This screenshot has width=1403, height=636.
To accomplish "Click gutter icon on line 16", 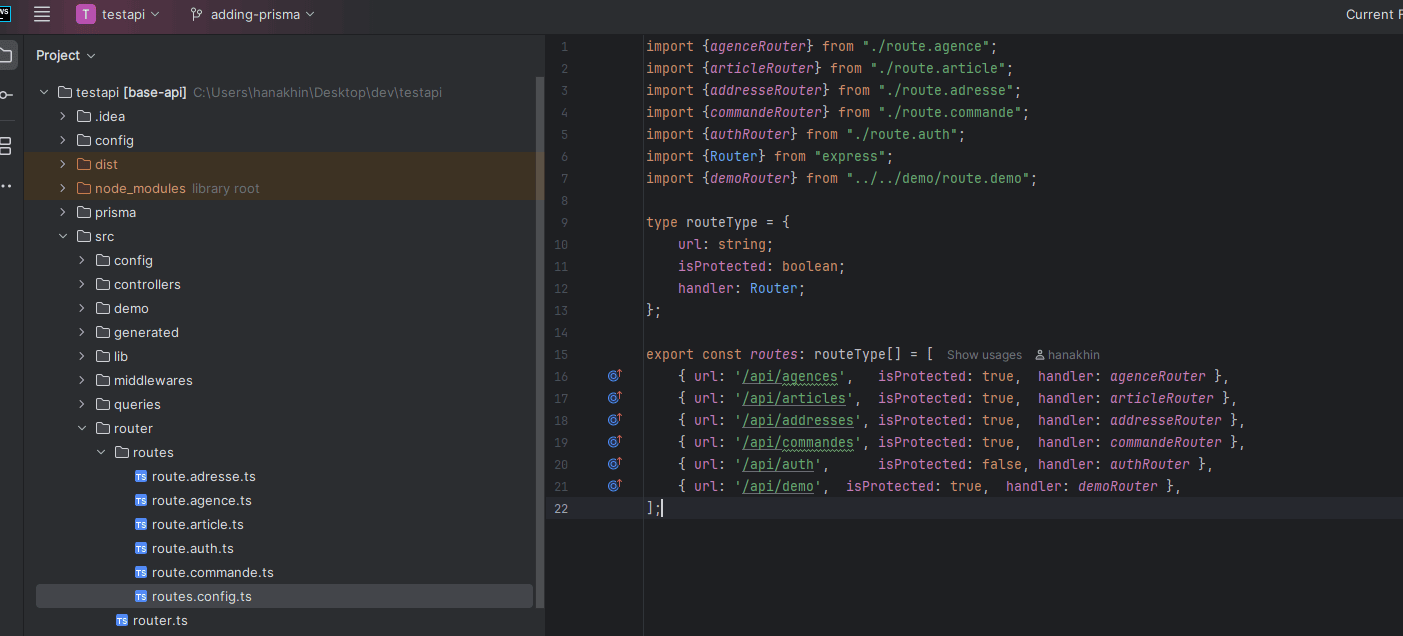I will (x=614, y=376).
